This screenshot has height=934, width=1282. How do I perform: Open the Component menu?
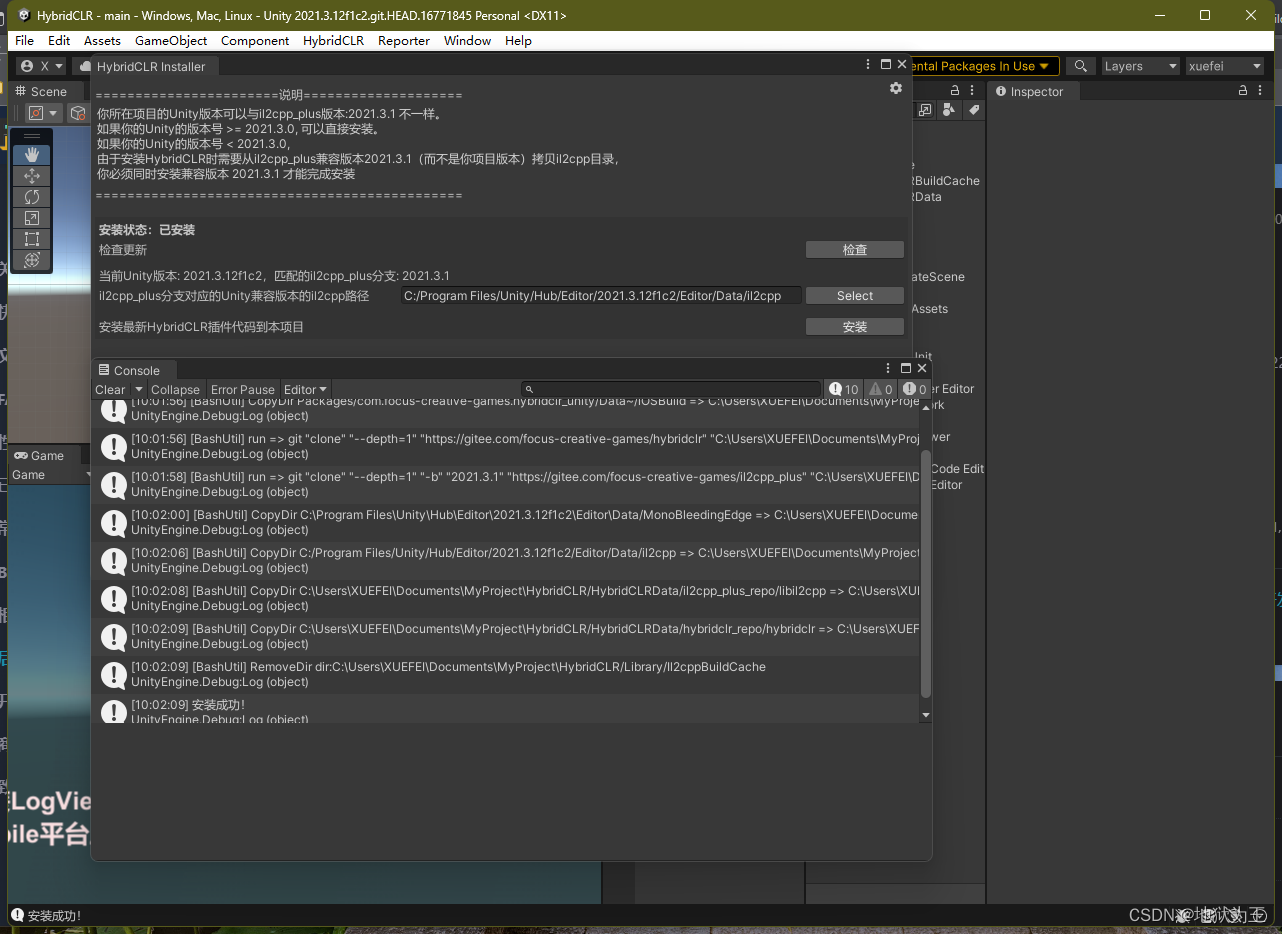[x=255, y=40]
